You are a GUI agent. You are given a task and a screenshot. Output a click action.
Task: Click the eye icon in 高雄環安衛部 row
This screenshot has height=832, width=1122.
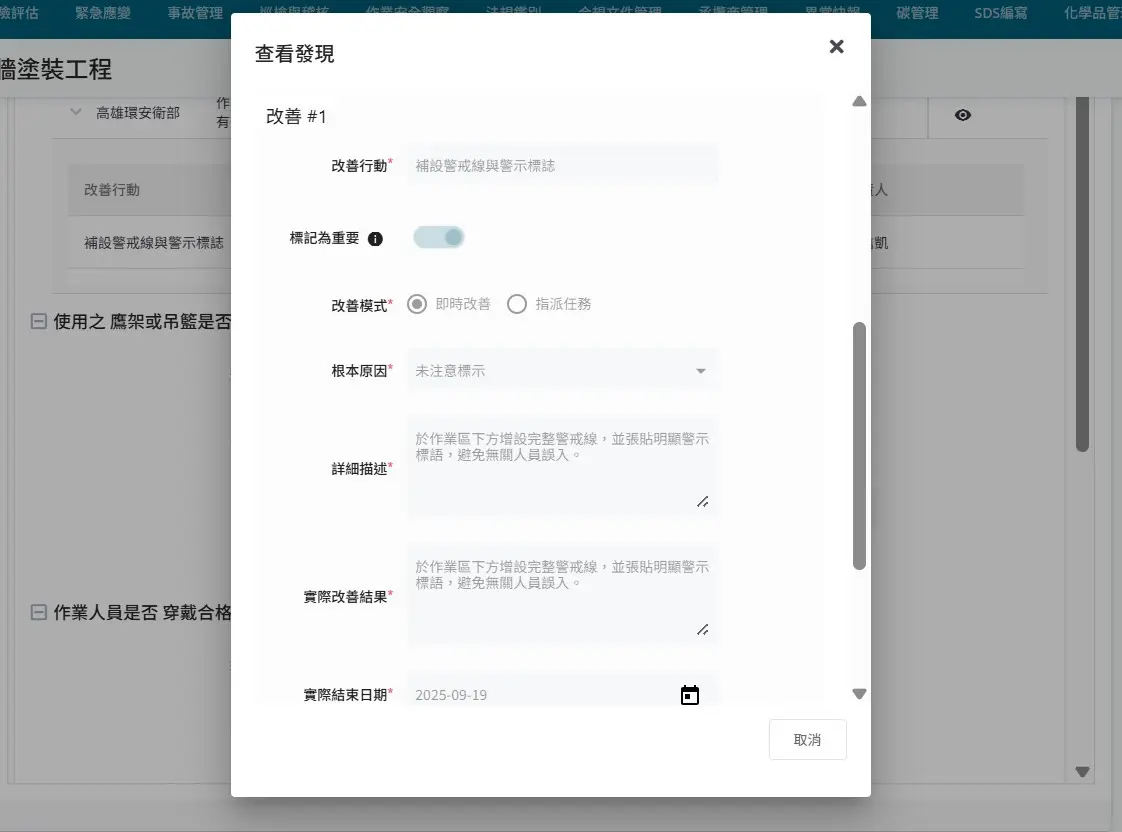click(x=962, y=115)
